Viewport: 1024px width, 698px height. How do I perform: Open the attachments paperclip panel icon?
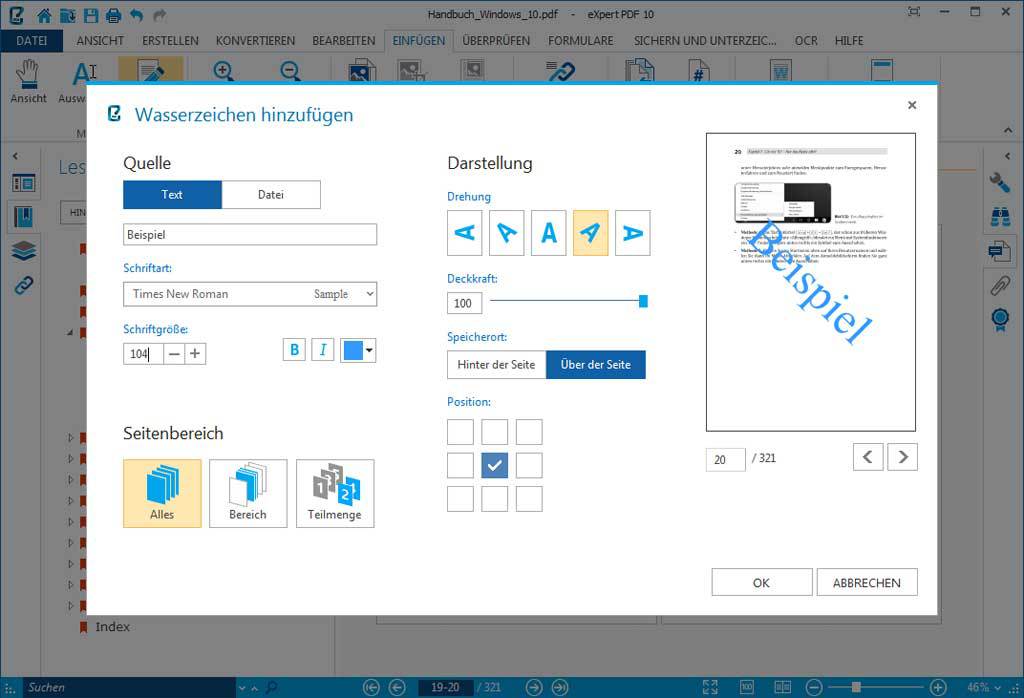999,284
